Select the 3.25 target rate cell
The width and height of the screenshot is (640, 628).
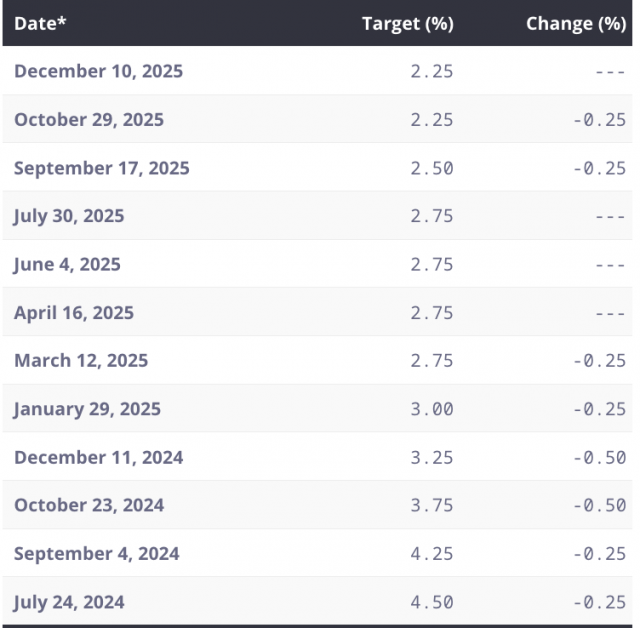point(432,457)
